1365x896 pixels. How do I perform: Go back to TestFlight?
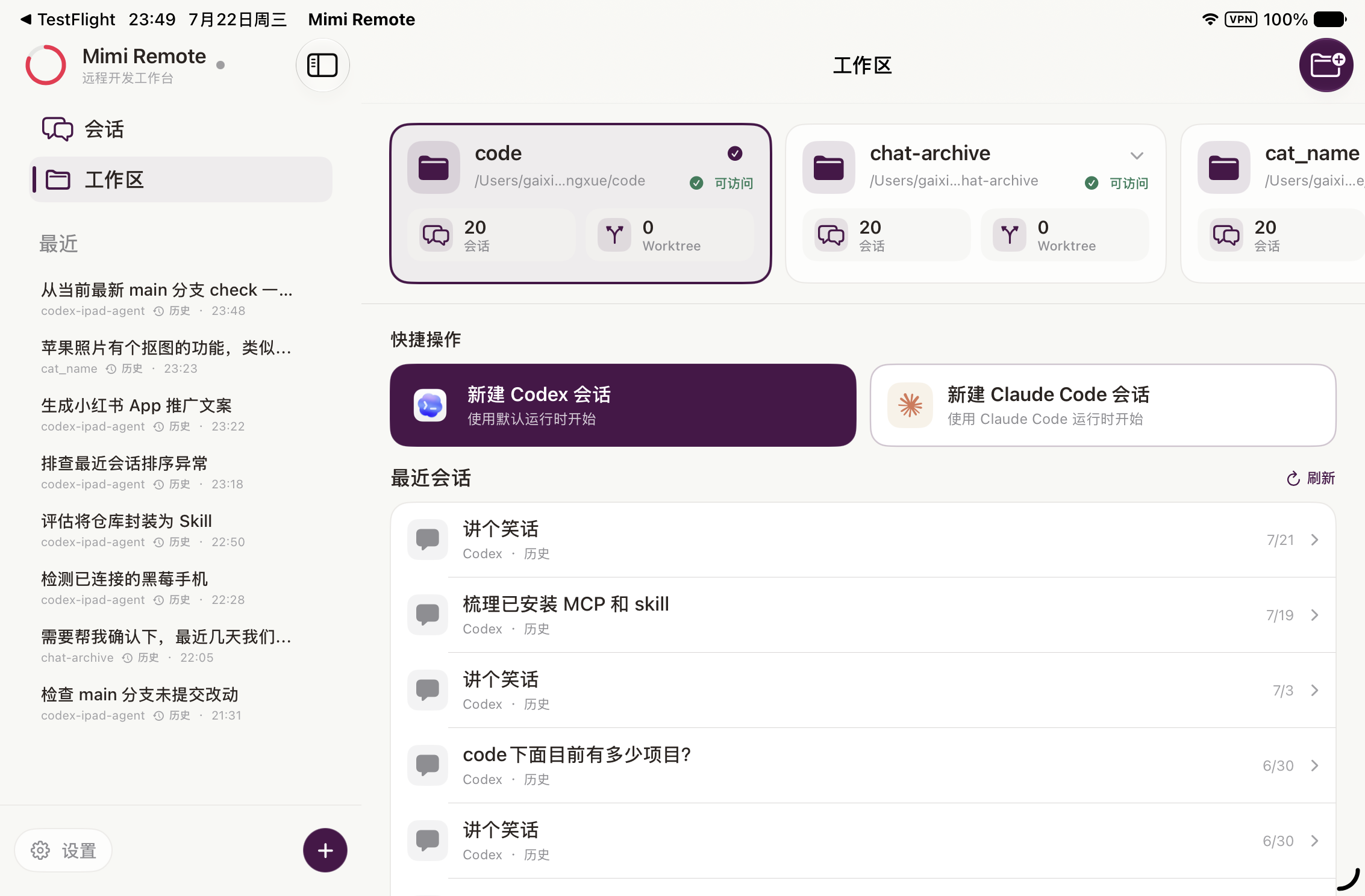coord(67,19)
